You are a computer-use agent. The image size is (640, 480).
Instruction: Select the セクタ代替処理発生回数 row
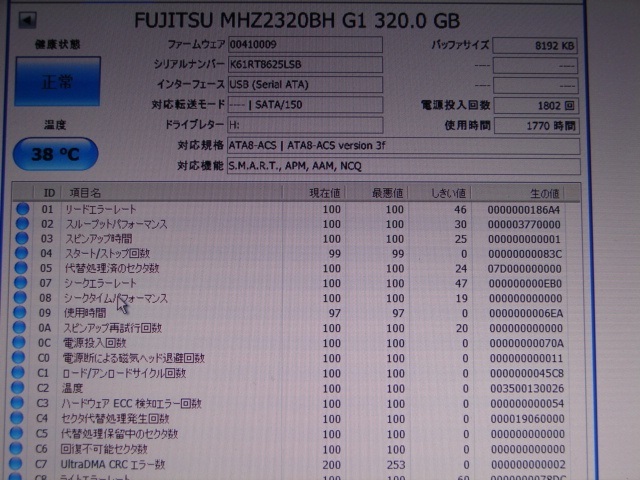pyautogui.click(x=296, y=418)
